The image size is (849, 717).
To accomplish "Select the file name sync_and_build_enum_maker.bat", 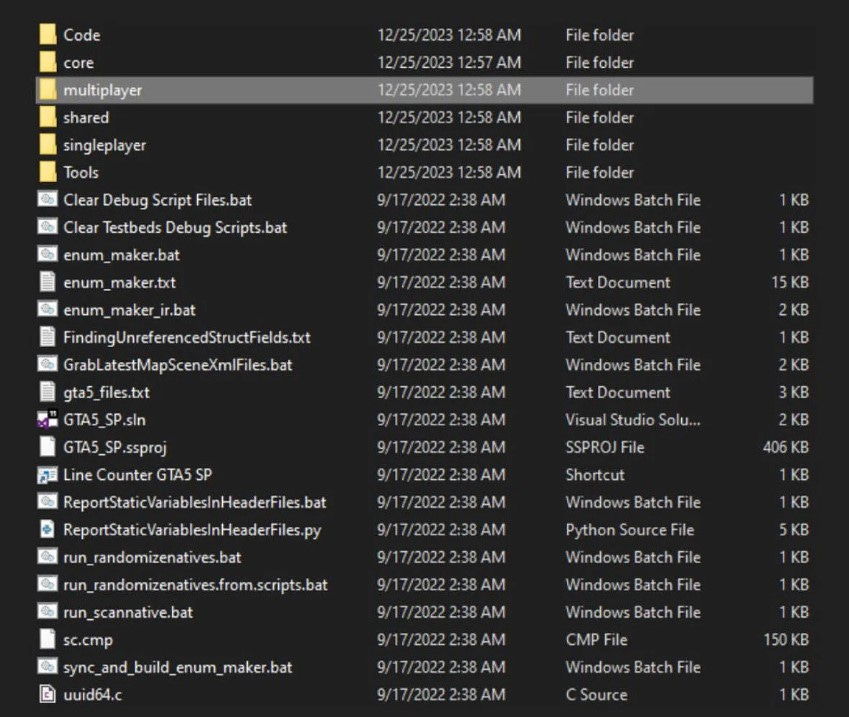I will pyautogui.click(x=178, y=668).
